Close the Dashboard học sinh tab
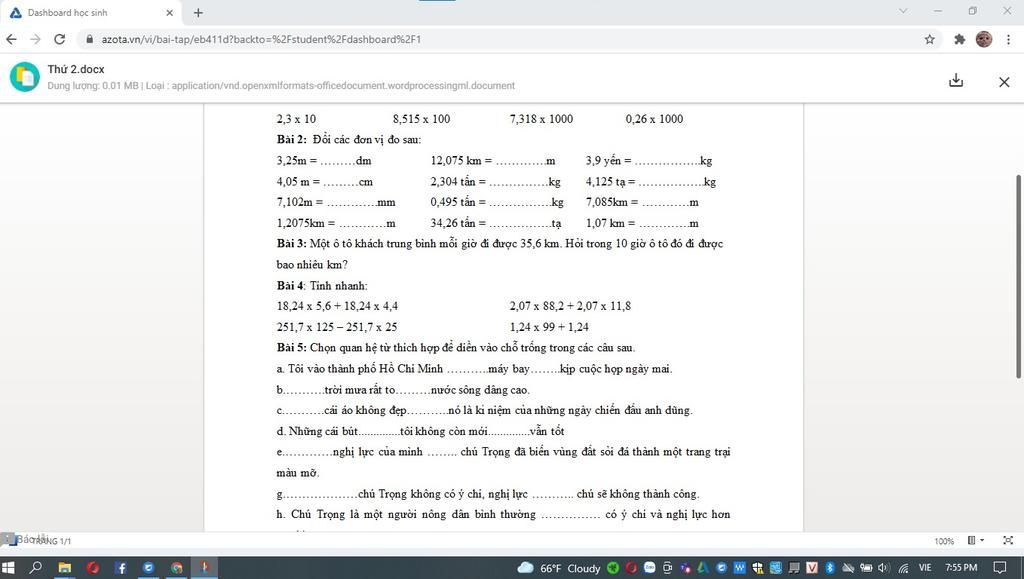Screen dimensions: 1024x579 [169, 12]
